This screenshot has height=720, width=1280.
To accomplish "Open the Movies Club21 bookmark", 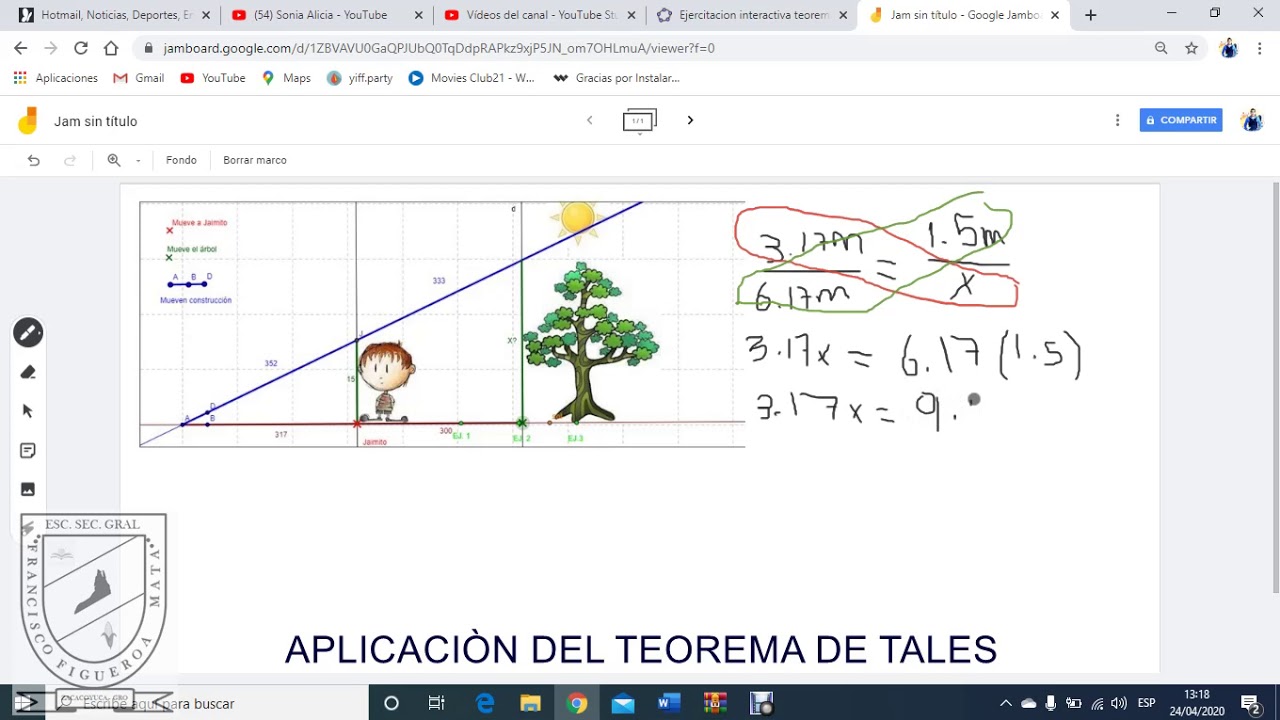I will (472, 78).
